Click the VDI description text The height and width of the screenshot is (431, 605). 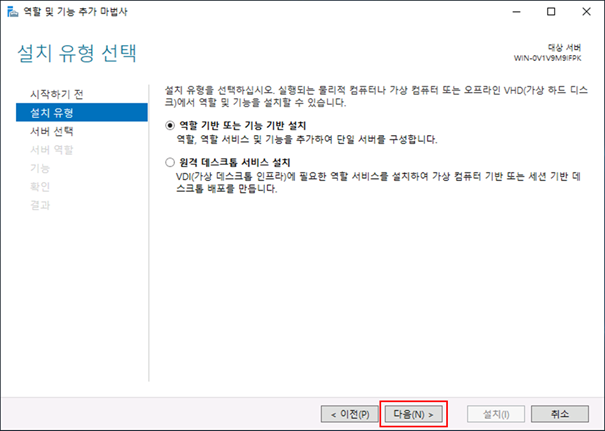point(379,183)
